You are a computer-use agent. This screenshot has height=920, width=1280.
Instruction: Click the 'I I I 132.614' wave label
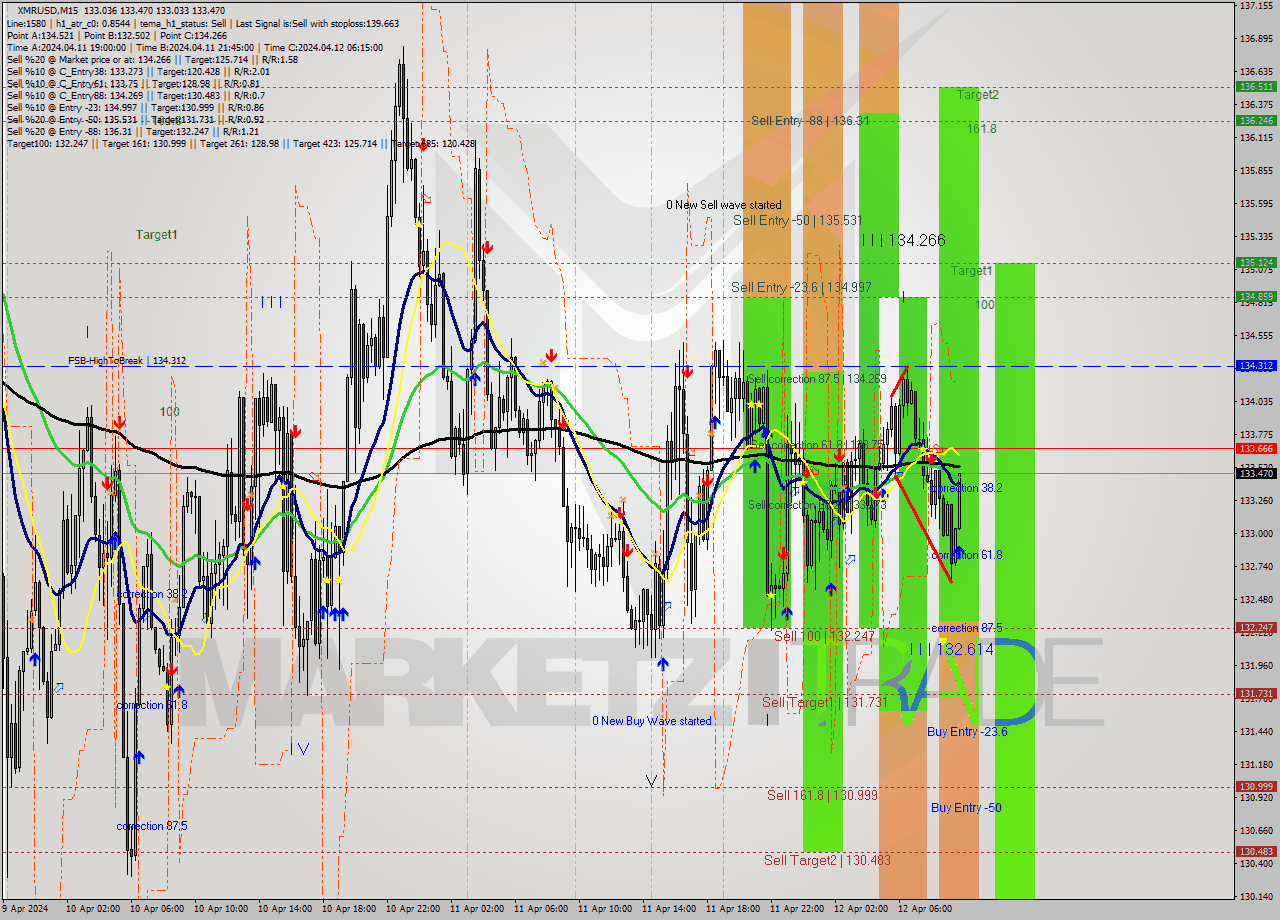(x=951, y=649)
